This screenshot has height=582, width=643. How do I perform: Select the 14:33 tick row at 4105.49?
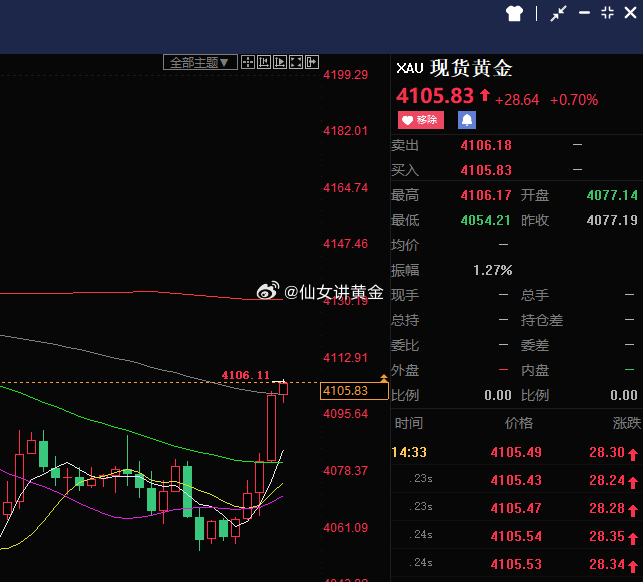point(517,452)
